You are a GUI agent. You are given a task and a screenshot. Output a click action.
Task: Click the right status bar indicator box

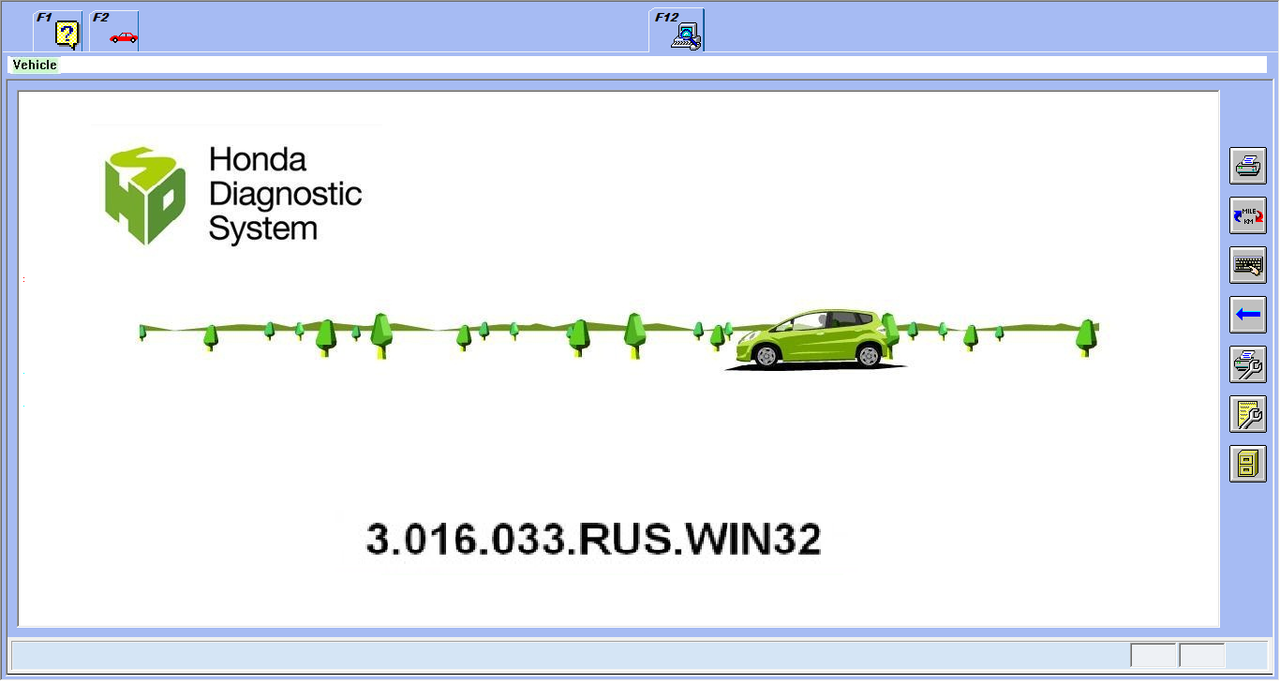pyautogui.click(x=1202, y=656)
